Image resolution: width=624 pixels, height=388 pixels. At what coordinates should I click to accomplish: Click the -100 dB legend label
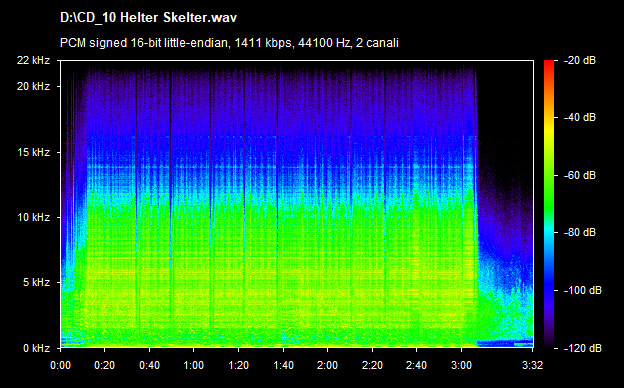tap(583, 291)
